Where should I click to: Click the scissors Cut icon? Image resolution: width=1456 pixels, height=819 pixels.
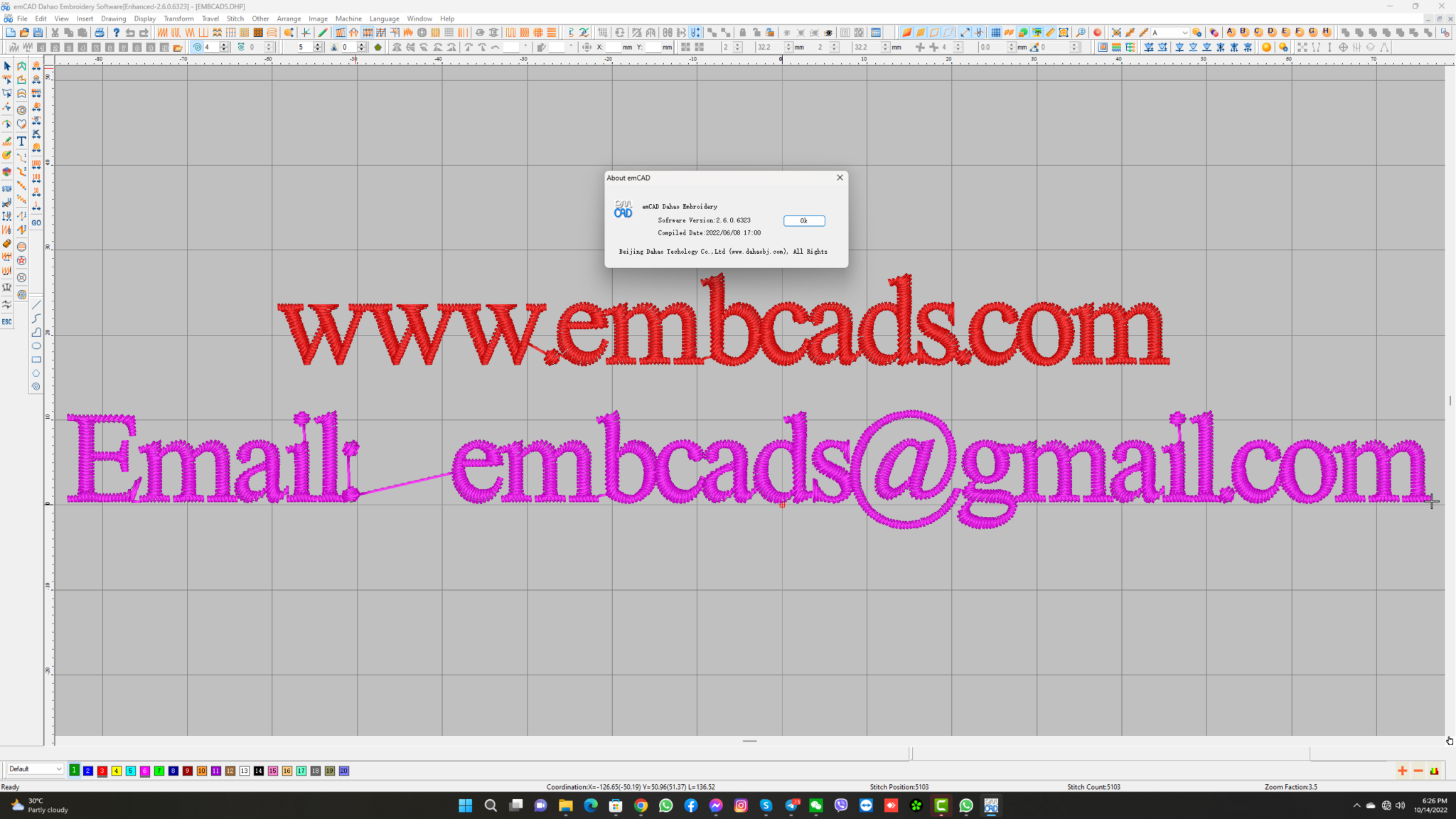tap(55, 33)
